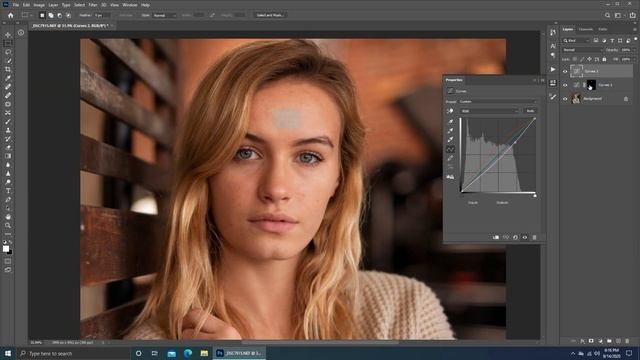The height and width of the screenshot is (360, 640).
Task: Open Search icon at top right
Action: point(607,15)
